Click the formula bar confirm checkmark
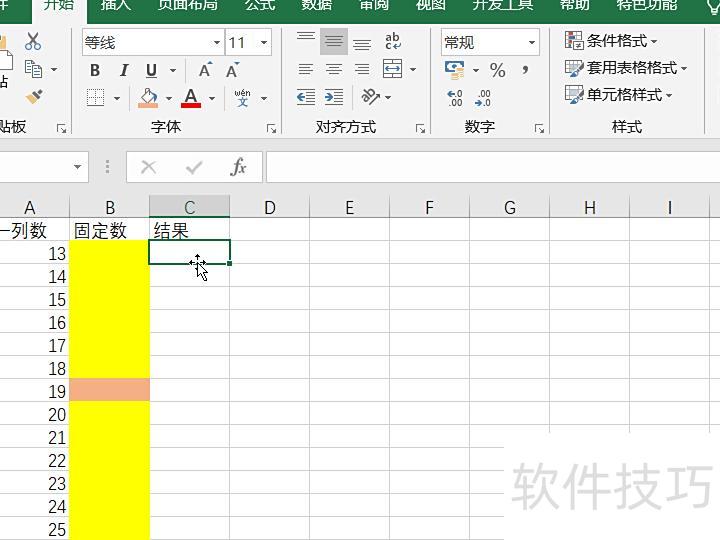This screenshot has height=540, width=720. [194, 167]
